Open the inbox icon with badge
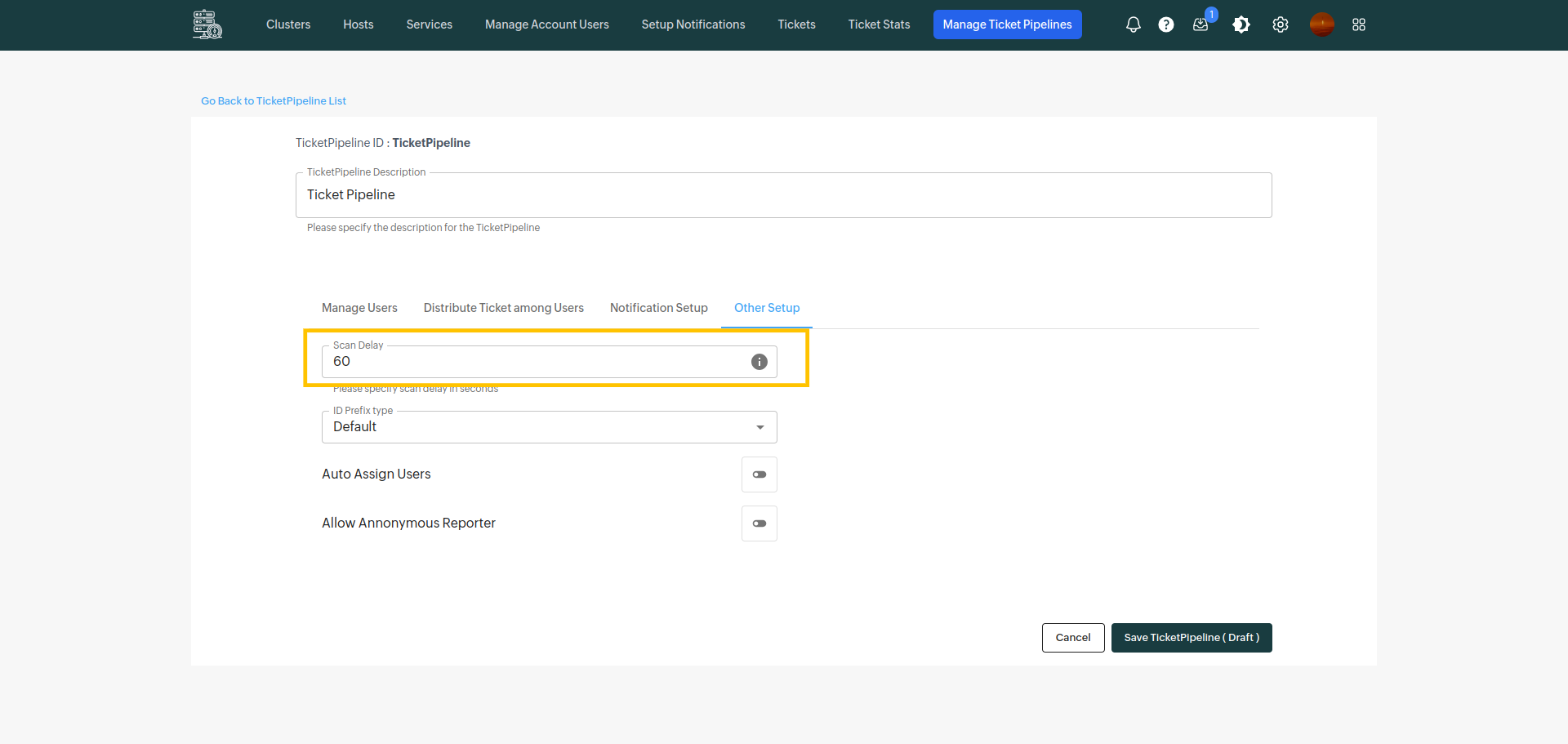 coord(1200,25)
